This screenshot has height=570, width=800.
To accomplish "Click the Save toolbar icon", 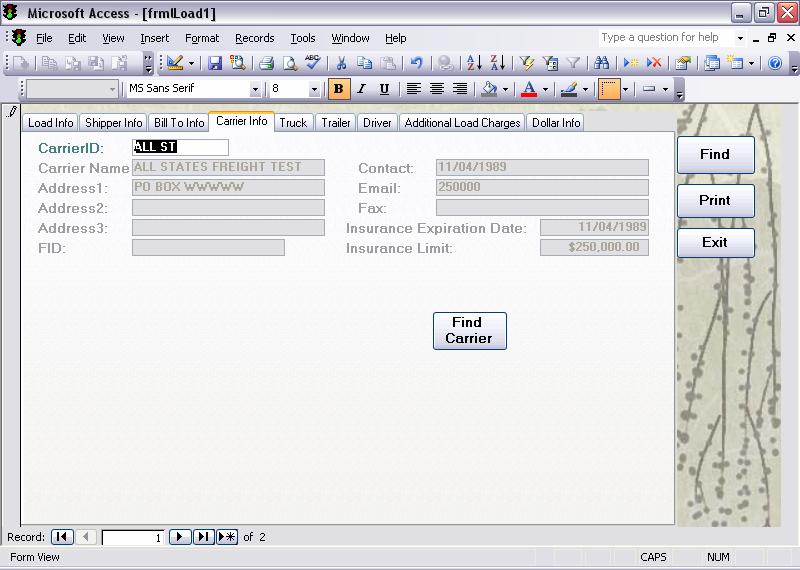I will pyautogui.click(x=215, y=63).
